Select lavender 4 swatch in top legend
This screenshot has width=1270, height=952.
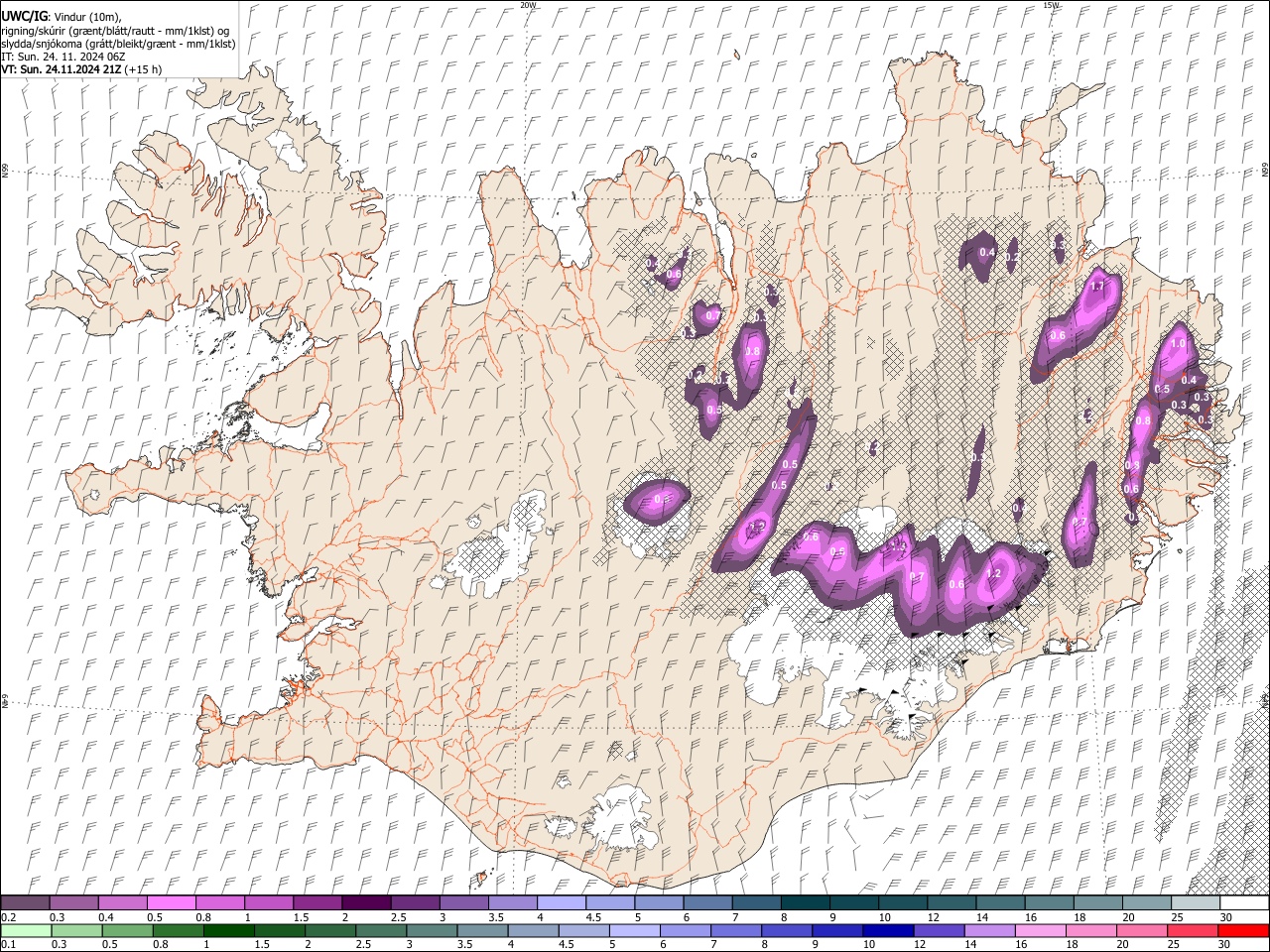tap(562, 903)
